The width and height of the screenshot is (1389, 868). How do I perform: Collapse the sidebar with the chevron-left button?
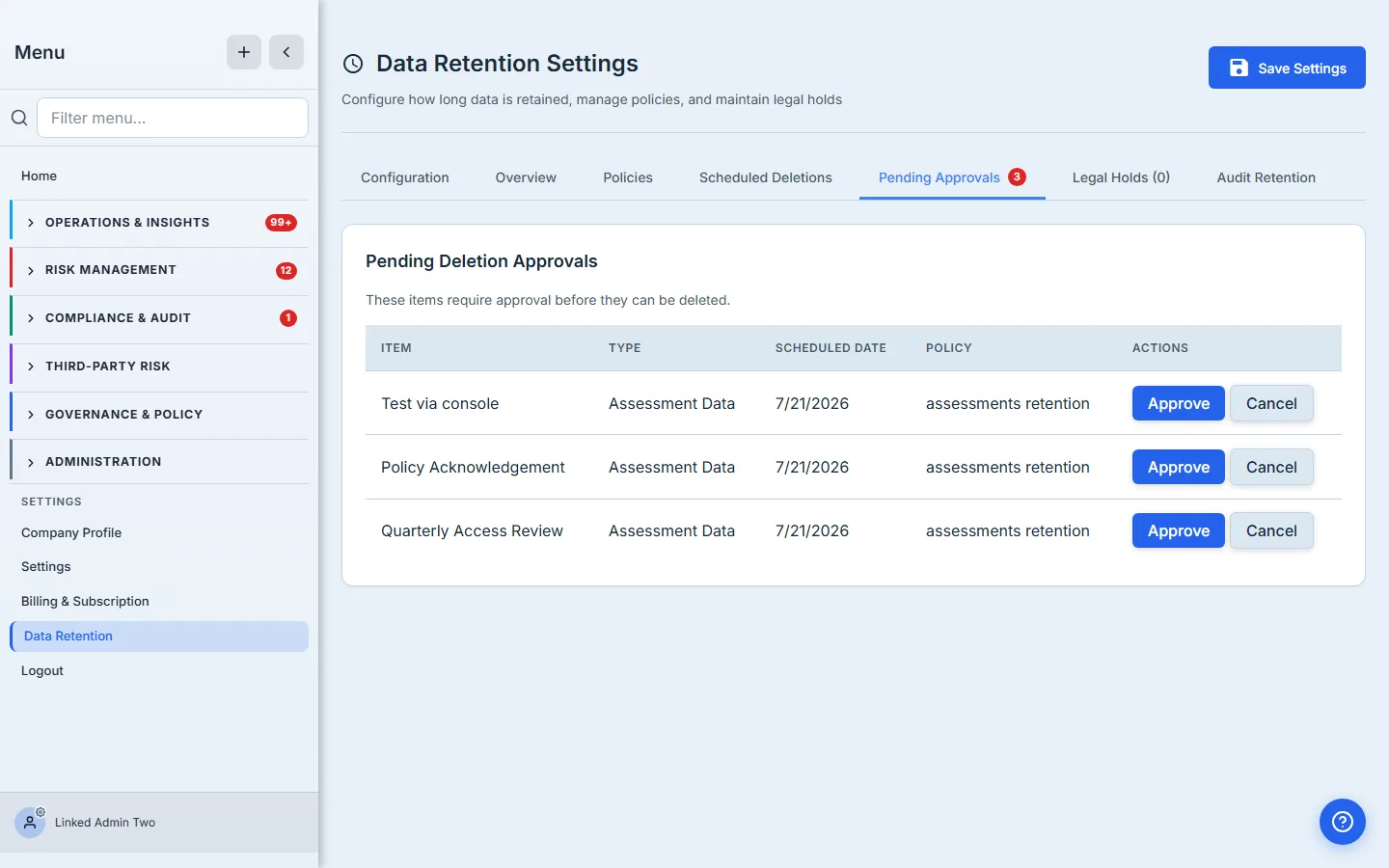pos(286,52)
